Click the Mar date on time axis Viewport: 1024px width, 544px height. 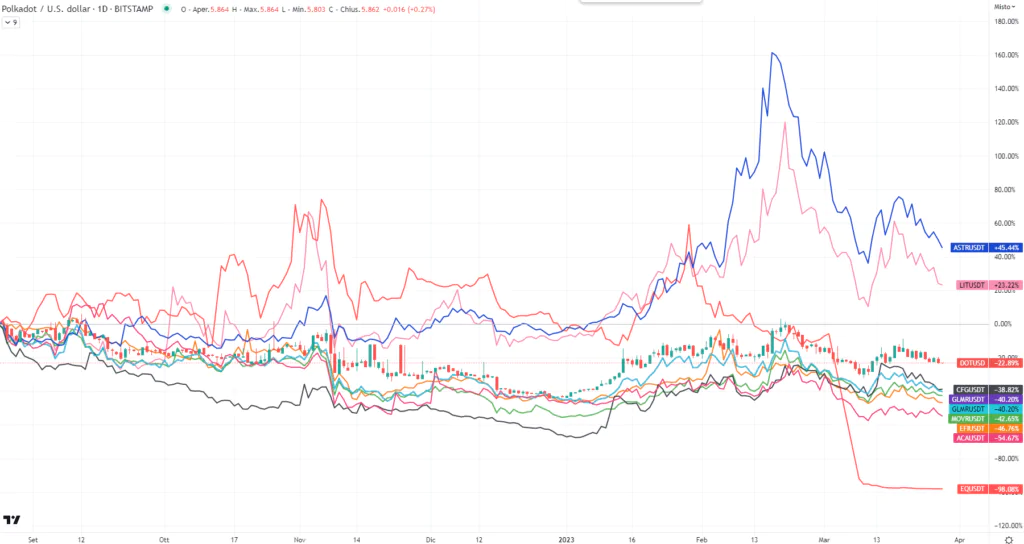(x=824, y=540)
